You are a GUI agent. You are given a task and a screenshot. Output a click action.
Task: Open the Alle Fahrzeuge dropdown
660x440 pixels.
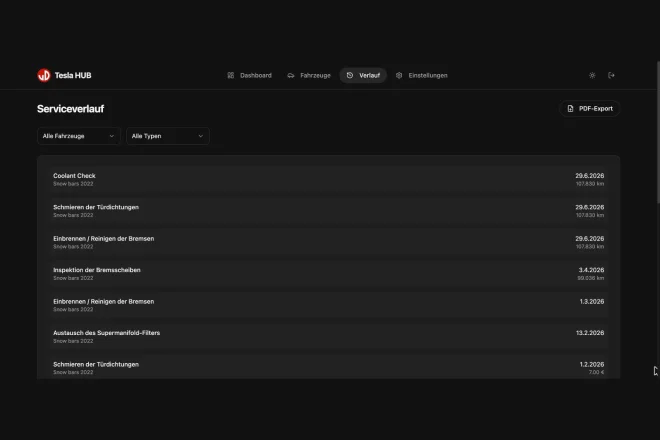coord(79,136)
